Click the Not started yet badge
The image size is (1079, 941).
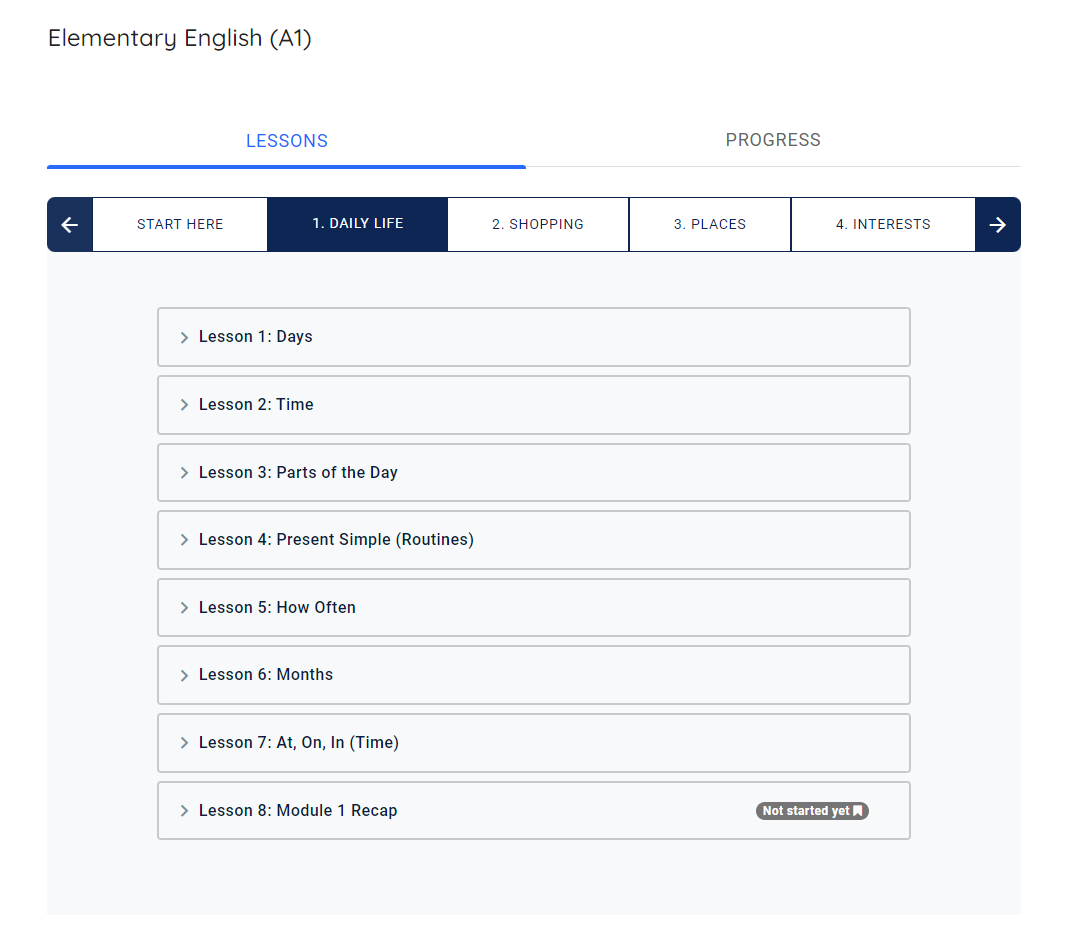(812, 811)
